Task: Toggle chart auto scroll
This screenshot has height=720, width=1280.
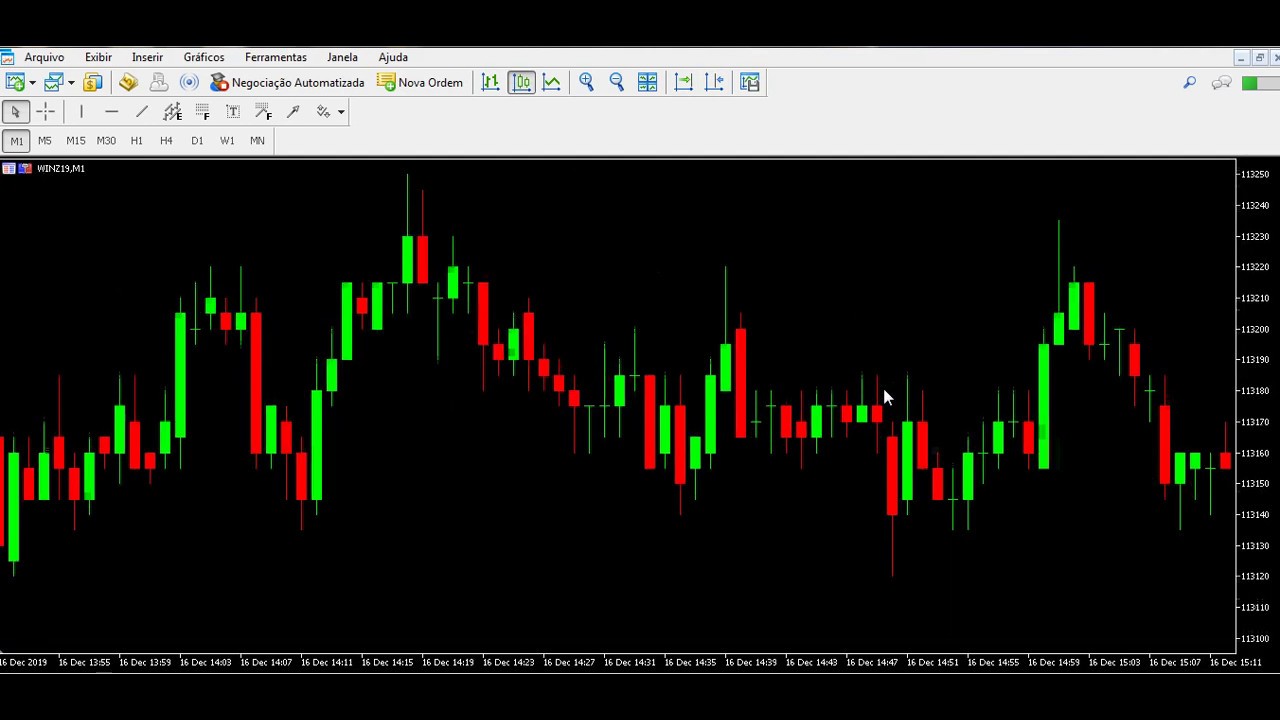Action: (684, 82)
